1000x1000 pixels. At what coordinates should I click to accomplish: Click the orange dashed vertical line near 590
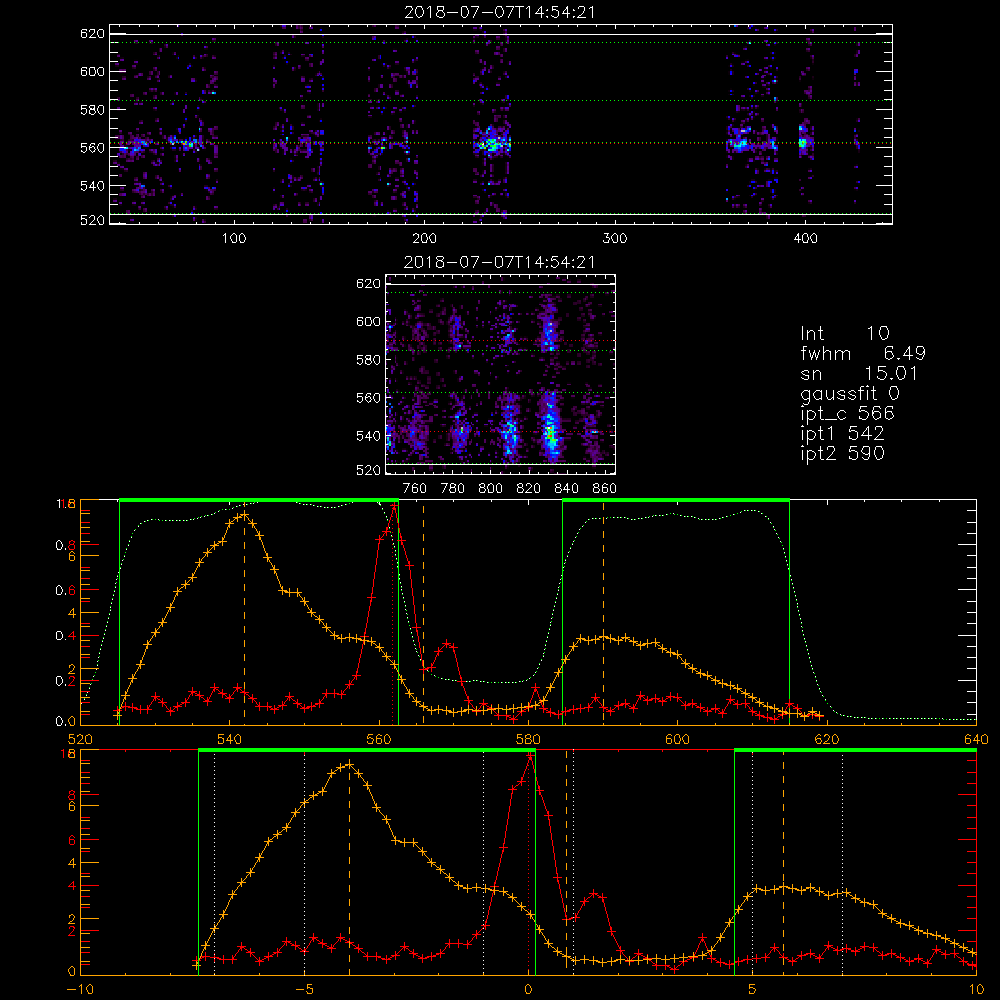tap(603, 612)
